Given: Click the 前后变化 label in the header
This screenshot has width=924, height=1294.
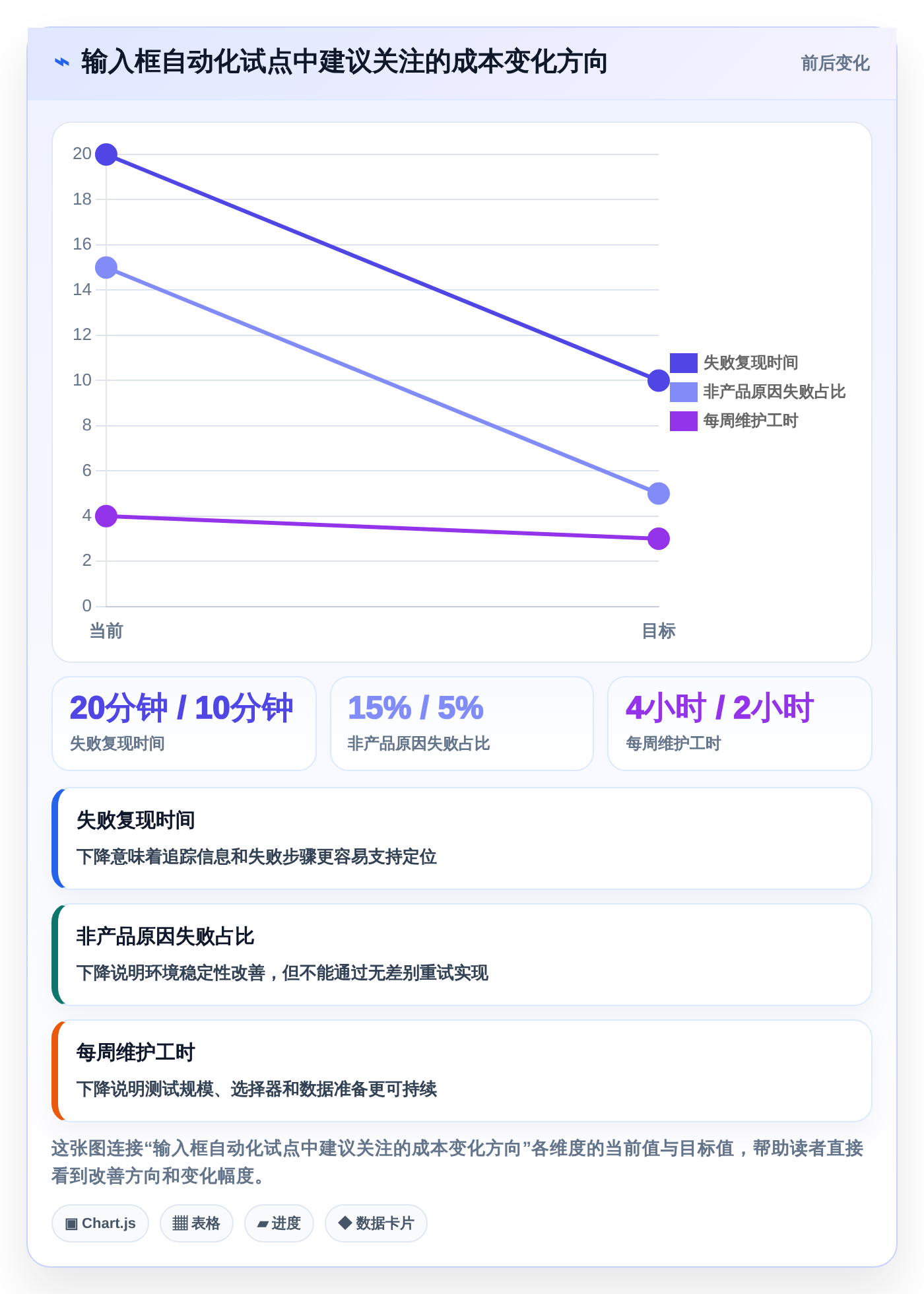Looking at the screenshot, I should 835,63.
